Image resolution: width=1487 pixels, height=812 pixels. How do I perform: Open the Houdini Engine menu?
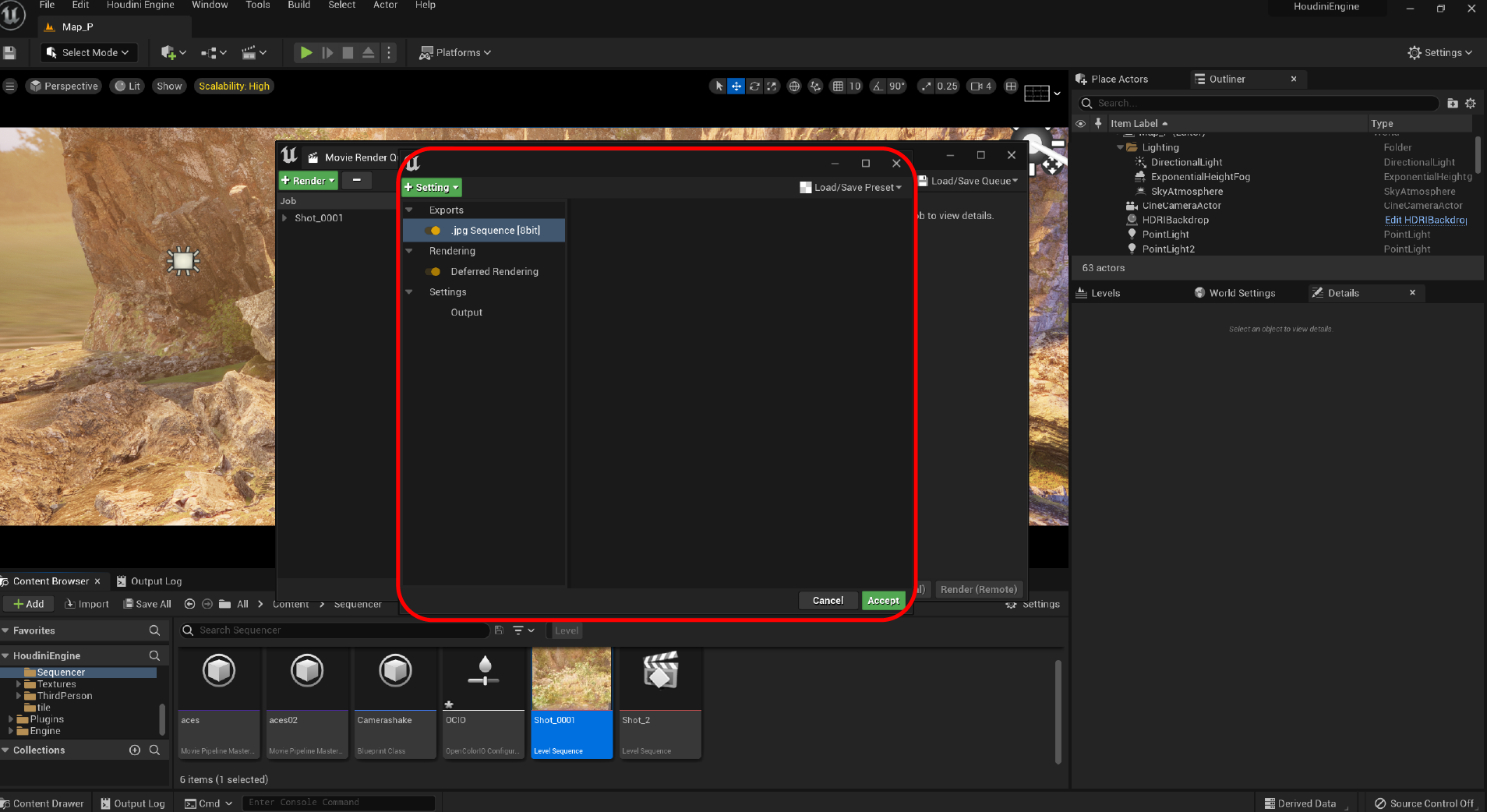[x=141, y=5]
